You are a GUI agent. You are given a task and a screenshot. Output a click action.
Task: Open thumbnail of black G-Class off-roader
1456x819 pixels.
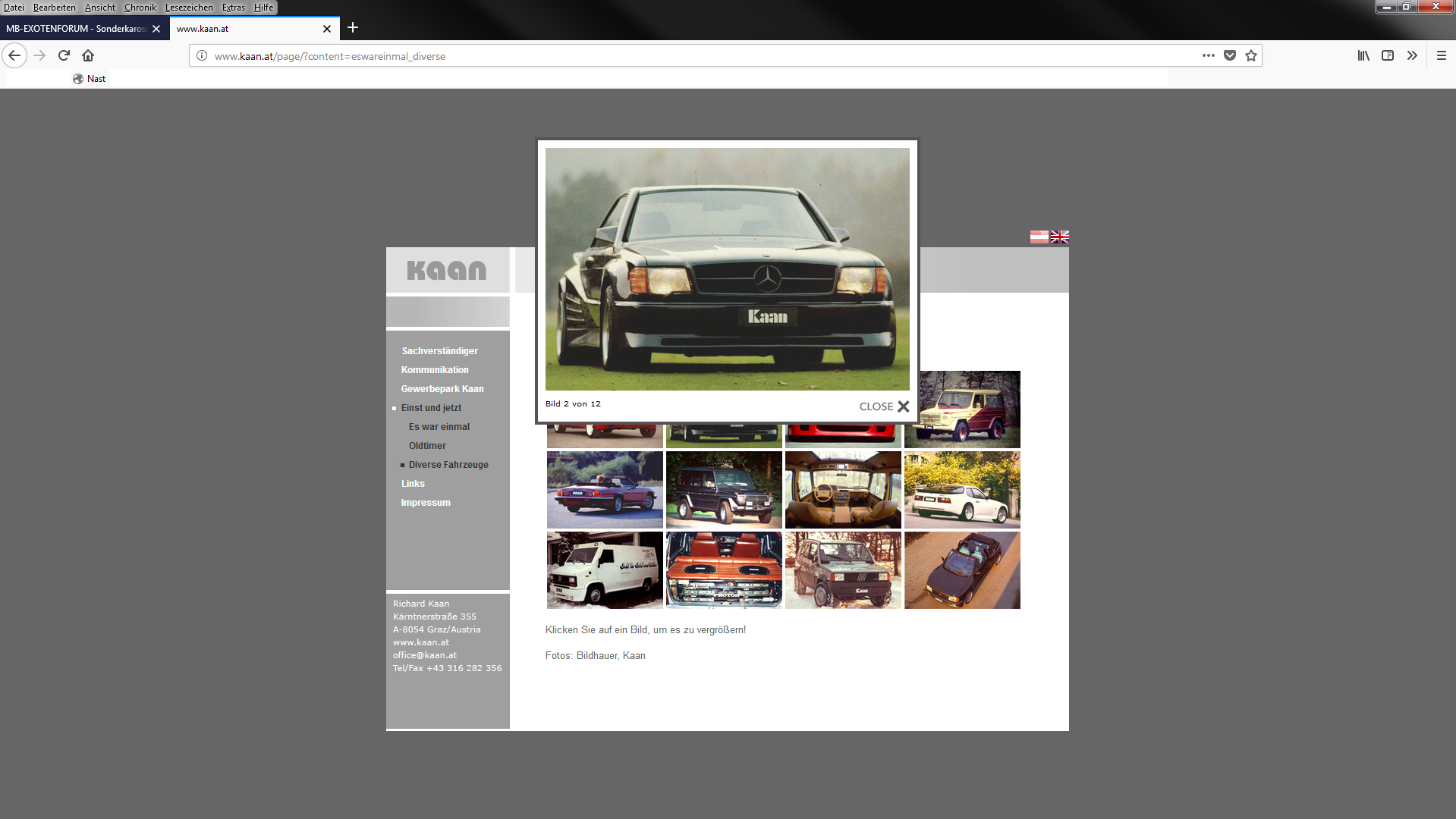pyautogui.click(x=724, y=490)
